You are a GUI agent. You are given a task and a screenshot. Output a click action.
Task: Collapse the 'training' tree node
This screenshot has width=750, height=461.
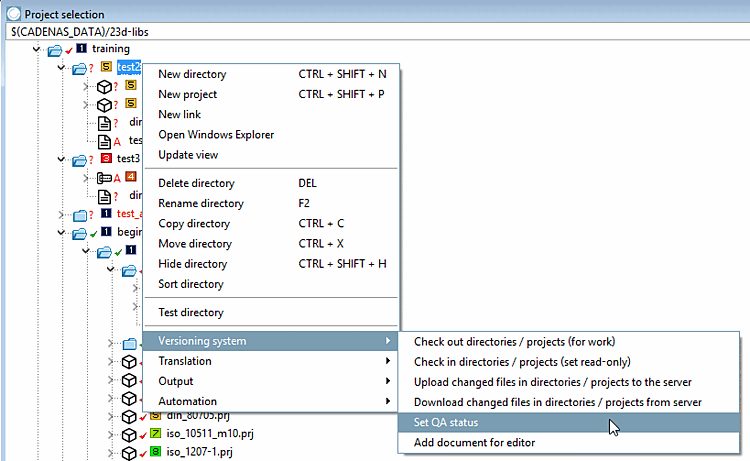pos(36,49)
